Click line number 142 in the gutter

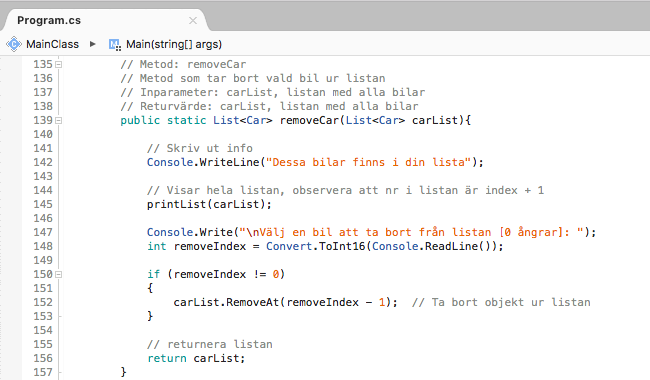click(x=43, y=162)
